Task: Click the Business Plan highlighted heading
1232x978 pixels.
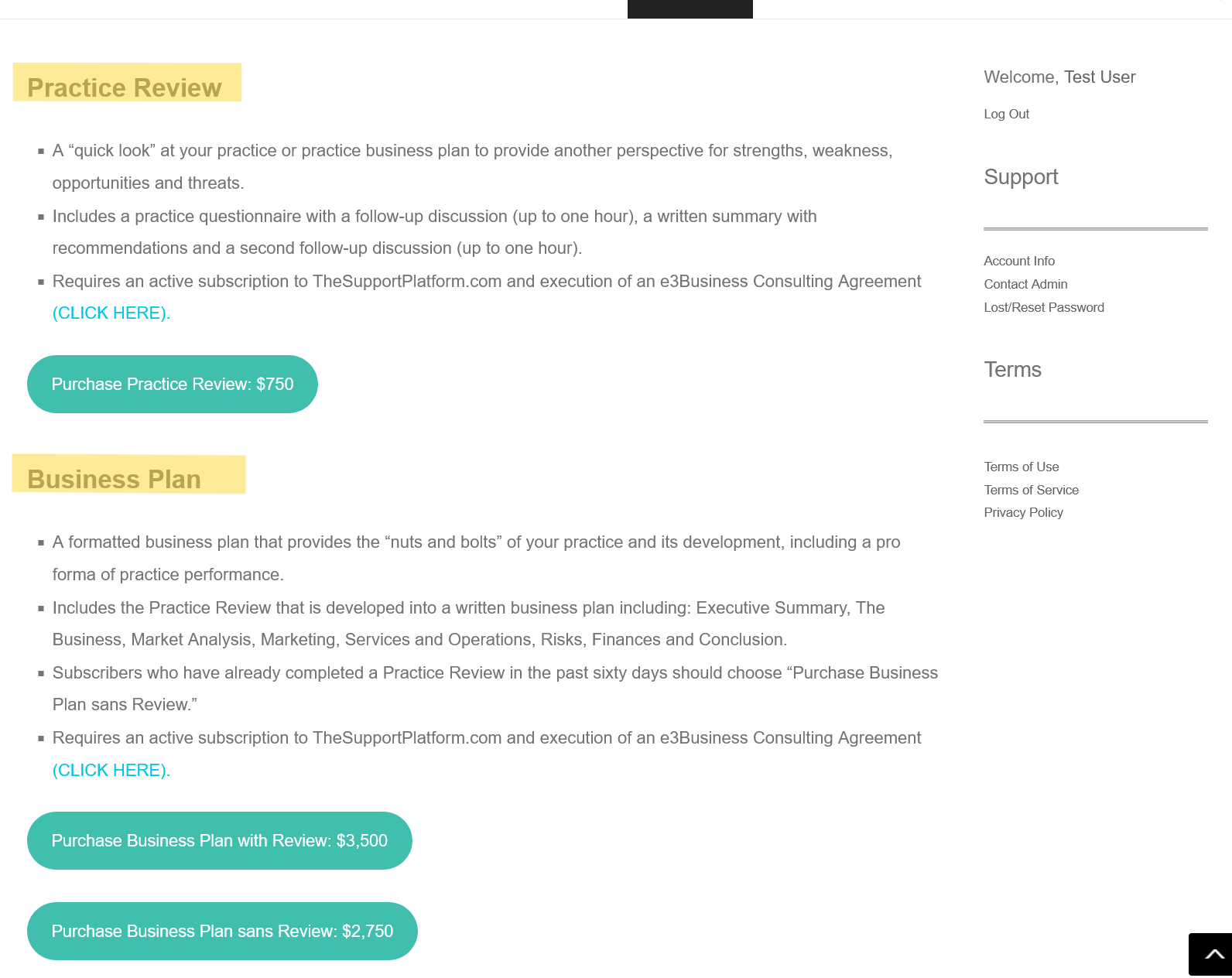Action: point(115,479)
